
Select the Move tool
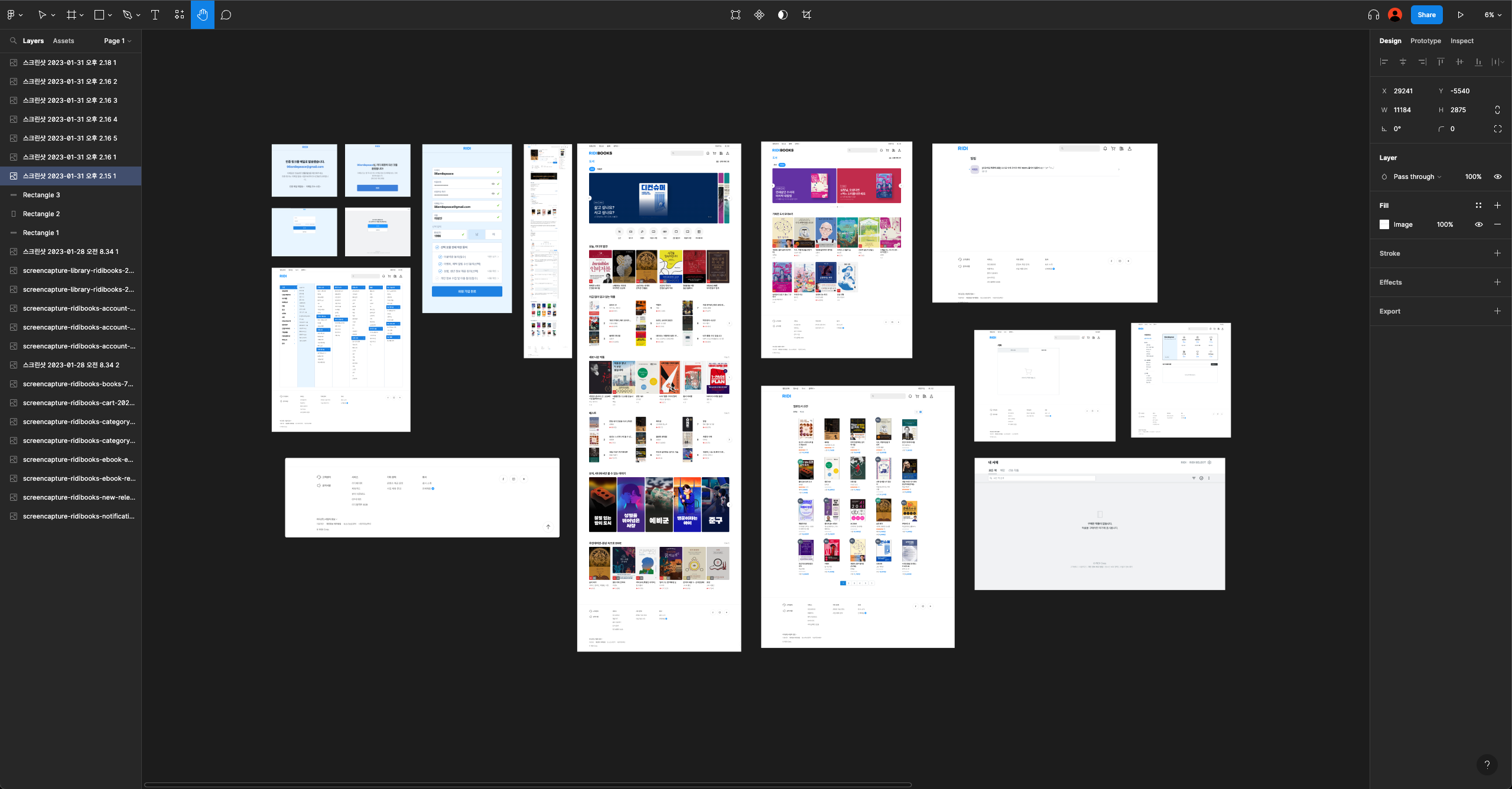point(42,15)
